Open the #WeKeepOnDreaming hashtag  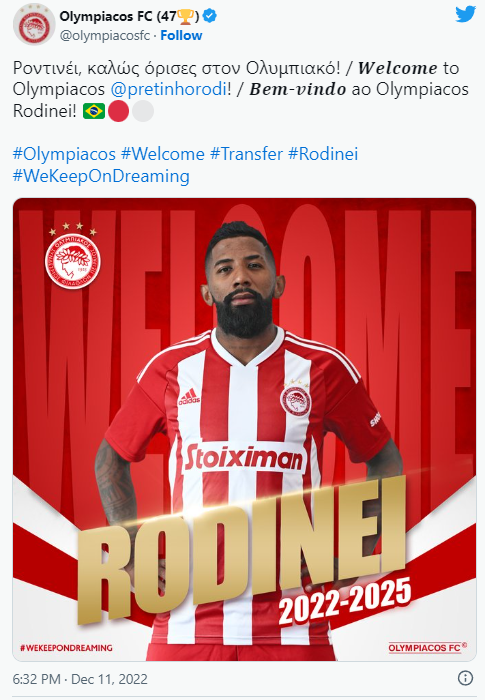[101, 176]
